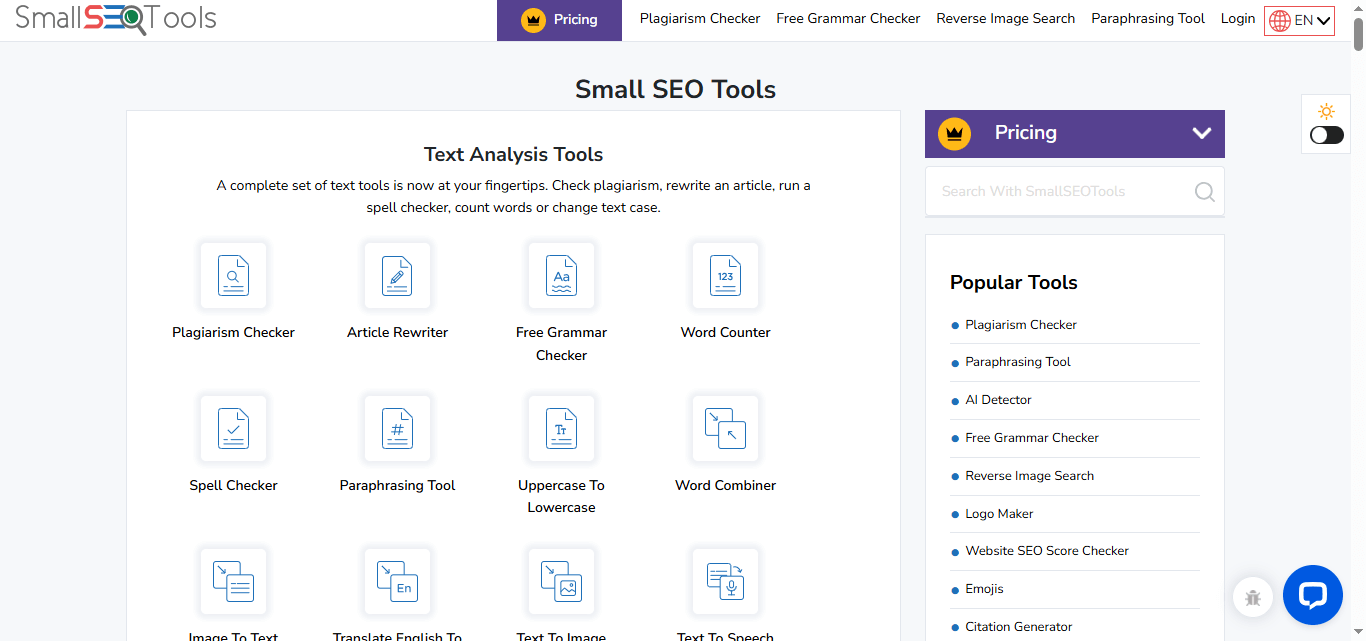This screenshot has width=1366, height=641.
Task: Open the Text To Speech tool icon
Action: click(725, 581)
